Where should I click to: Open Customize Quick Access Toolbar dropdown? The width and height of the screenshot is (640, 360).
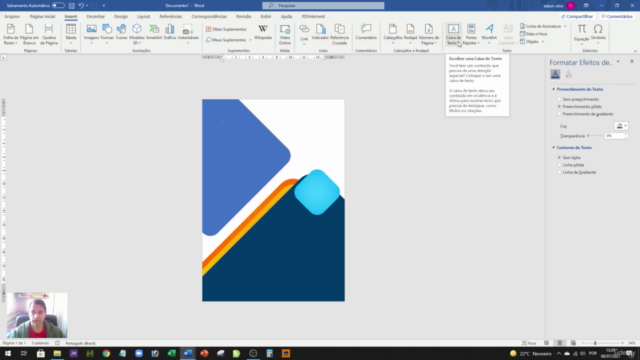(x=104, y=6)
